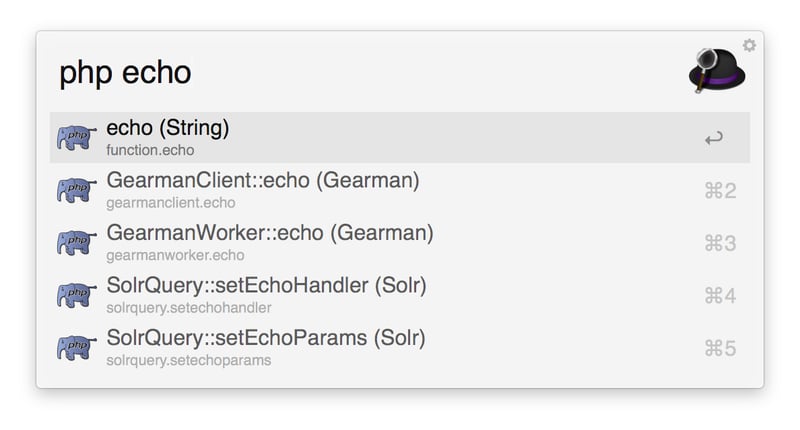800x430 pixels.
Task: Click the gearmanclient.echo subtitle text
Action: (171, 203)
